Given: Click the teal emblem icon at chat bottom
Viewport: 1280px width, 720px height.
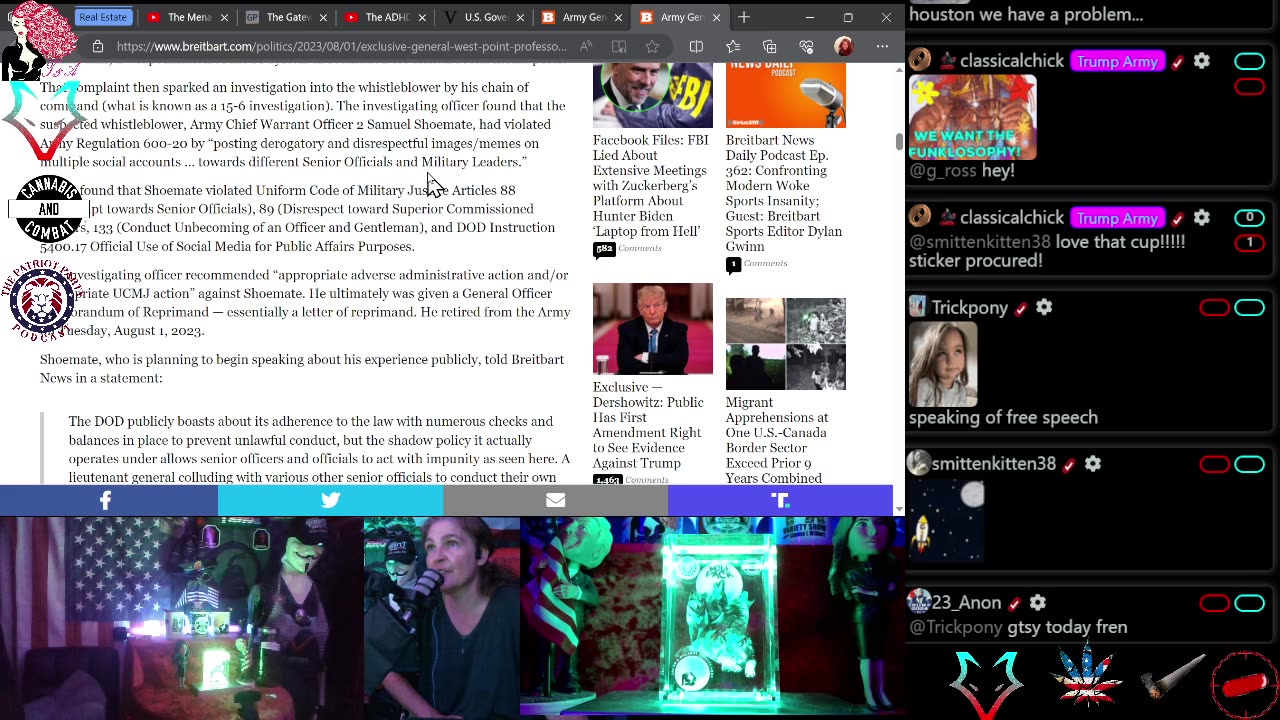Looking at the screenshot, I should (988, 684).
